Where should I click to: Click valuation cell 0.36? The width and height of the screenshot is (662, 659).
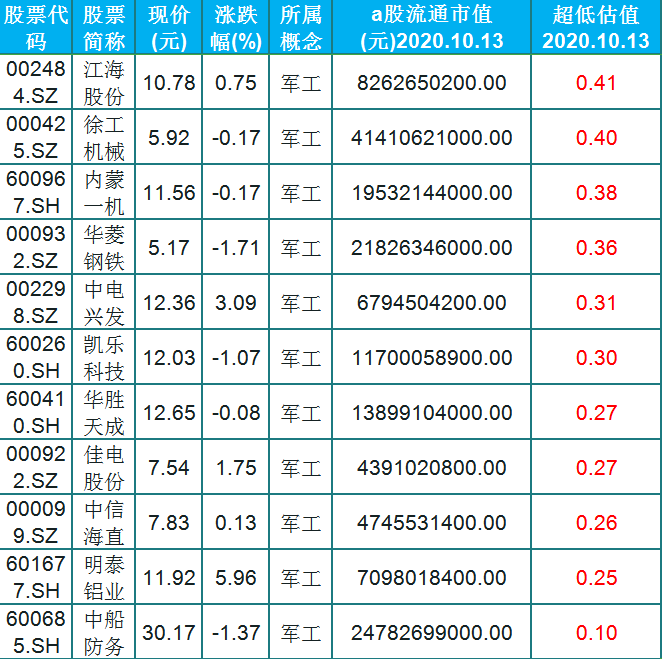tap(596, 248)
